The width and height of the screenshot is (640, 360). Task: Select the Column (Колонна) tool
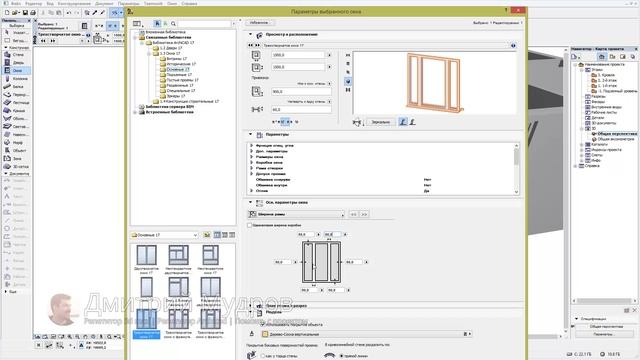(x=16, y=78)
